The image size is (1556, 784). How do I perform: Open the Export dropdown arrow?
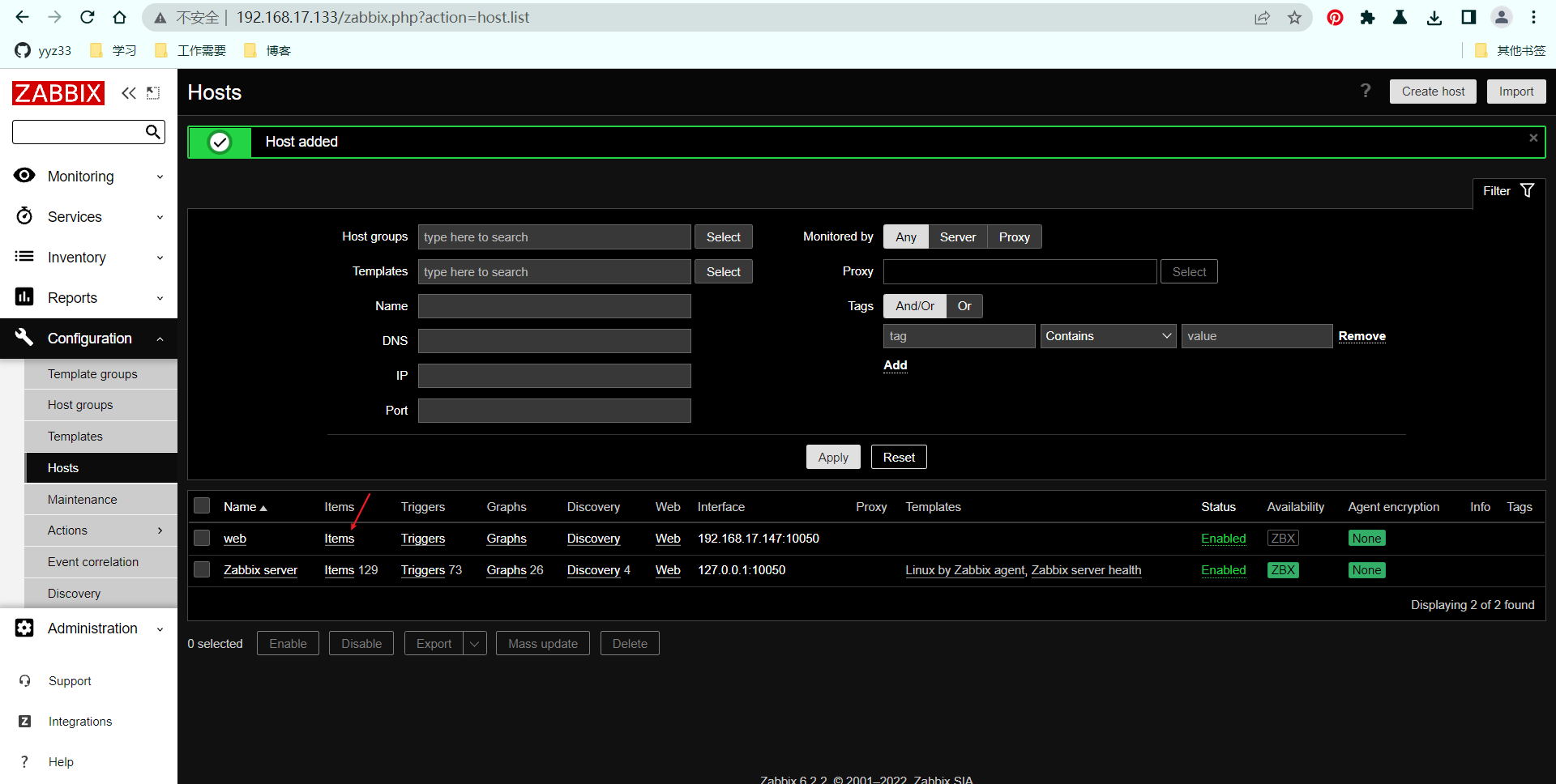point(475,643)
